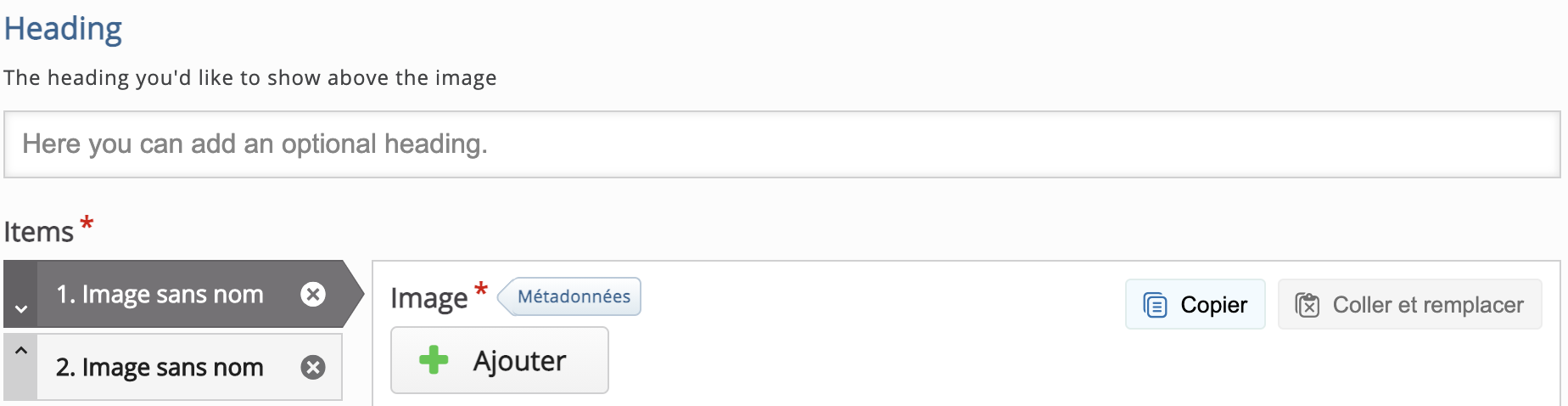The height and width of the screenshot is (406, 1568).
Task: Move item 2 up using the chevron arrow
Action: (21, 350)
